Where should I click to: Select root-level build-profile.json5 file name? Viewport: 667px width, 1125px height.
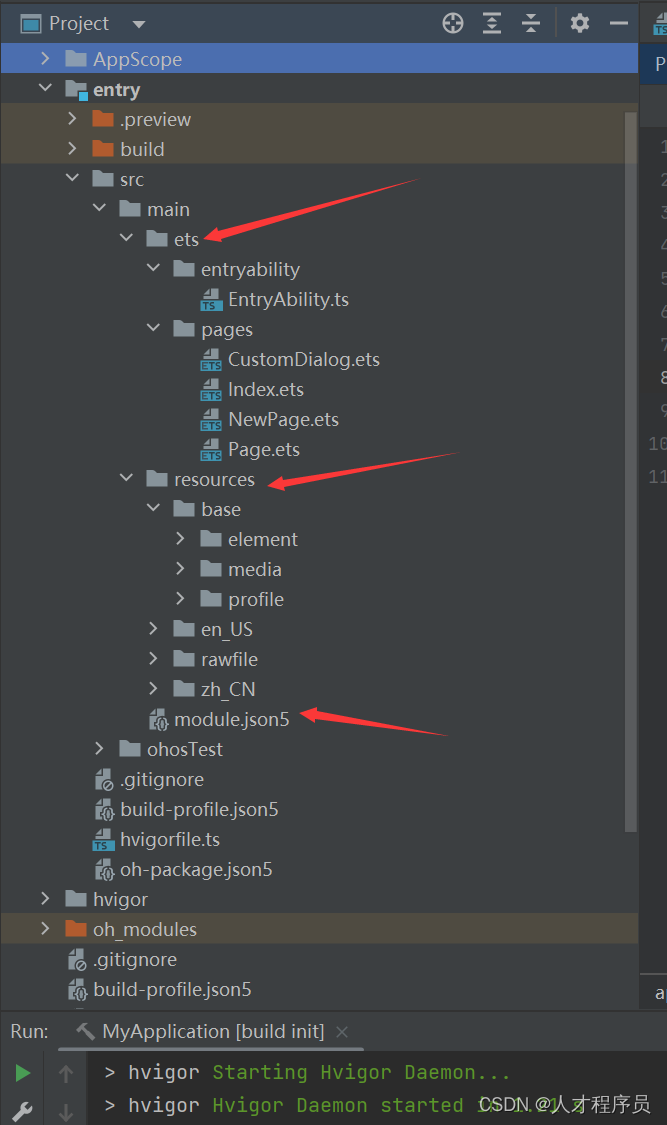pyautogui.click(x=172, y=990)
